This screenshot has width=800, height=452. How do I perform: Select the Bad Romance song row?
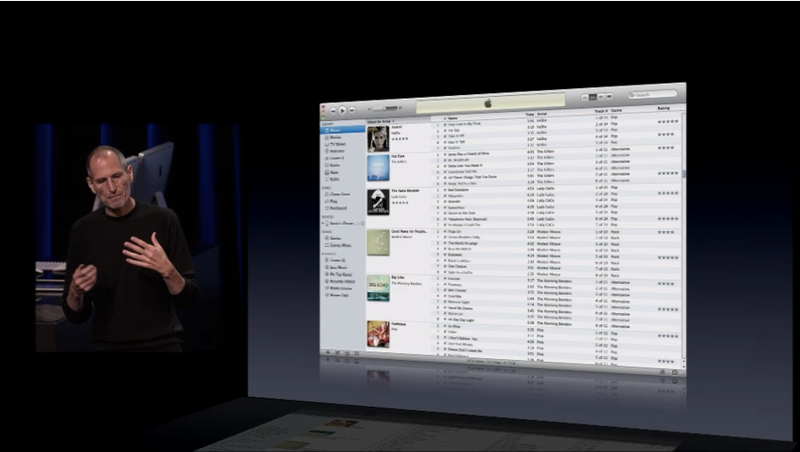[556, 189]
